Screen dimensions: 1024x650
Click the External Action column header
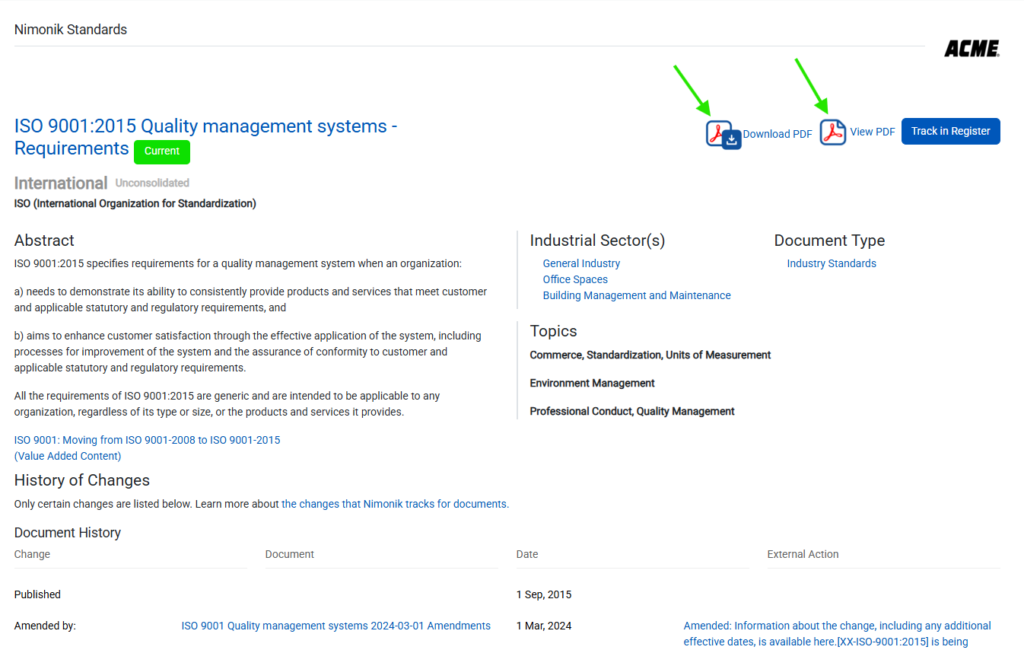(x=803, y=554)
